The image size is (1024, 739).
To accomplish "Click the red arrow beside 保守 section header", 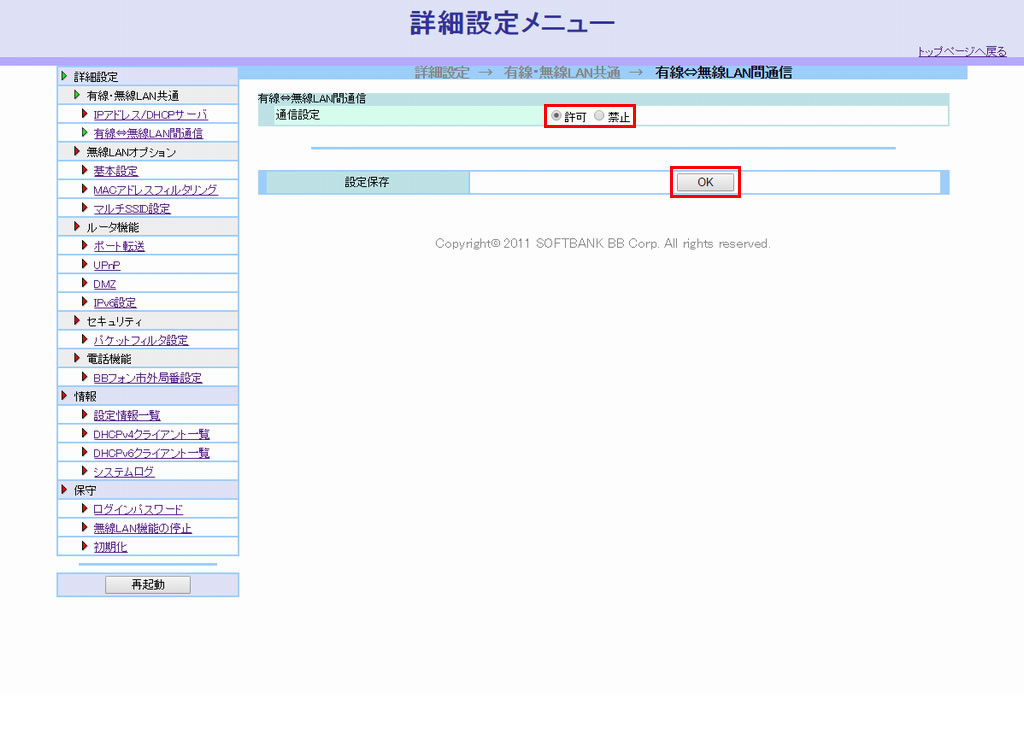I will click(x=65, y=490).
